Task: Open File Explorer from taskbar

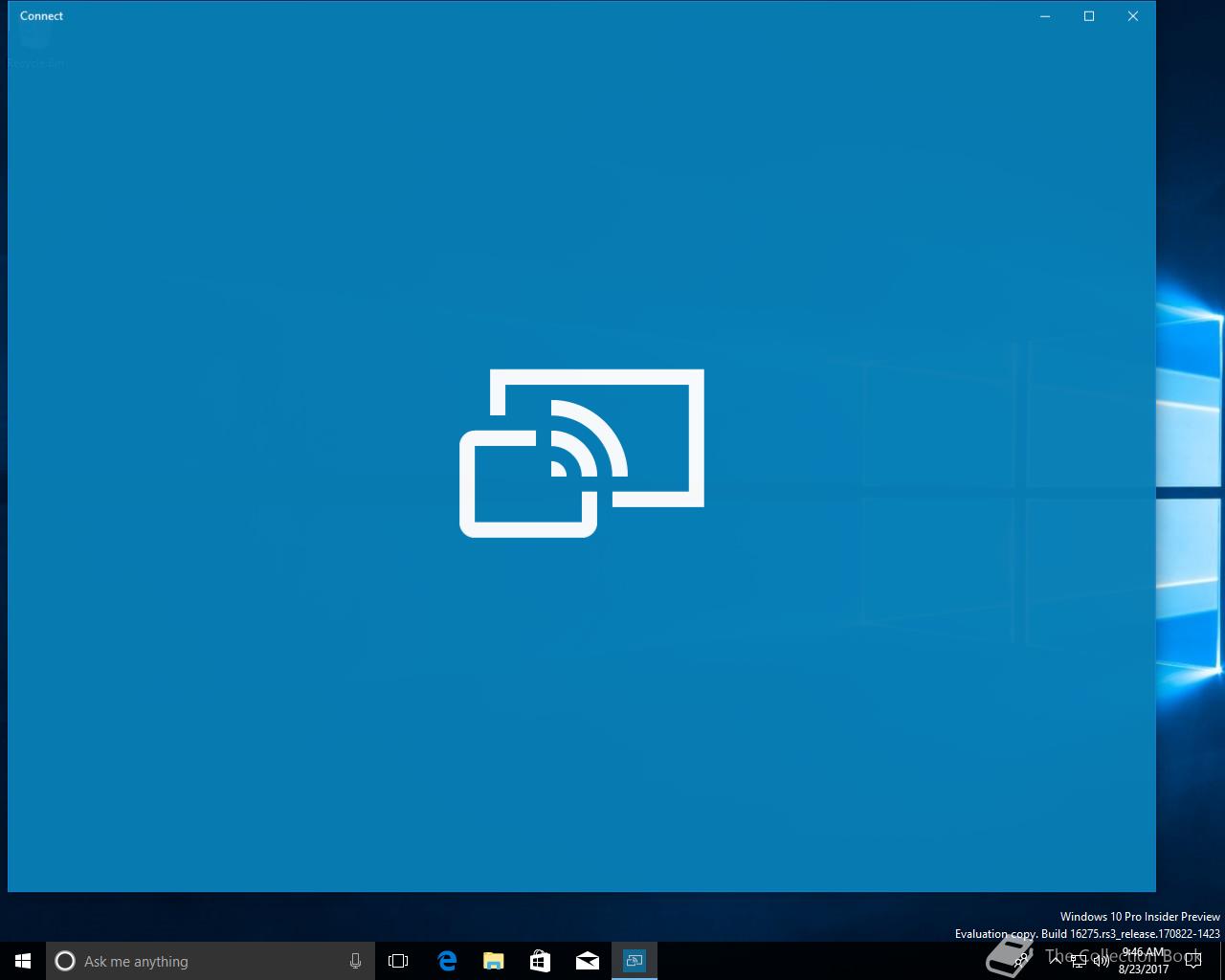Action: coord(494,961)
